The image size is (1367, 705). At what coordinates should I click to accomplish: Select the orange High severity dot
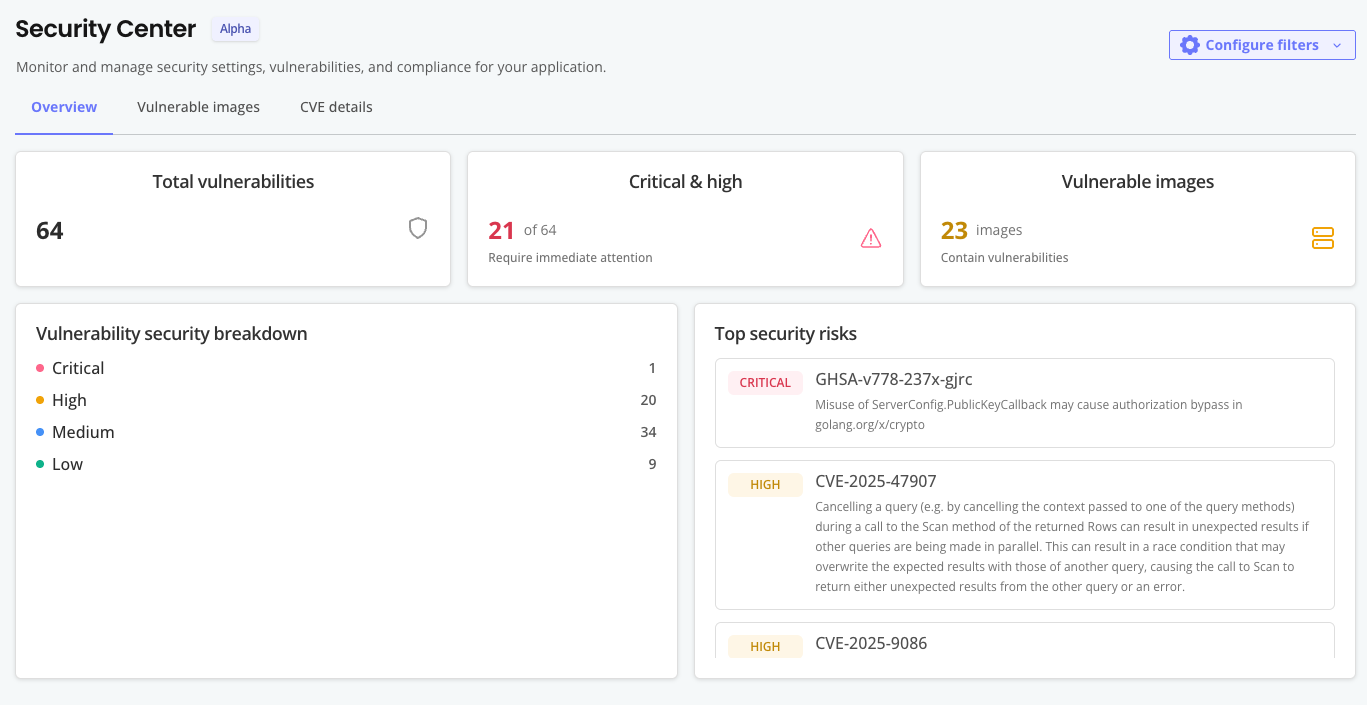[42, 400]
